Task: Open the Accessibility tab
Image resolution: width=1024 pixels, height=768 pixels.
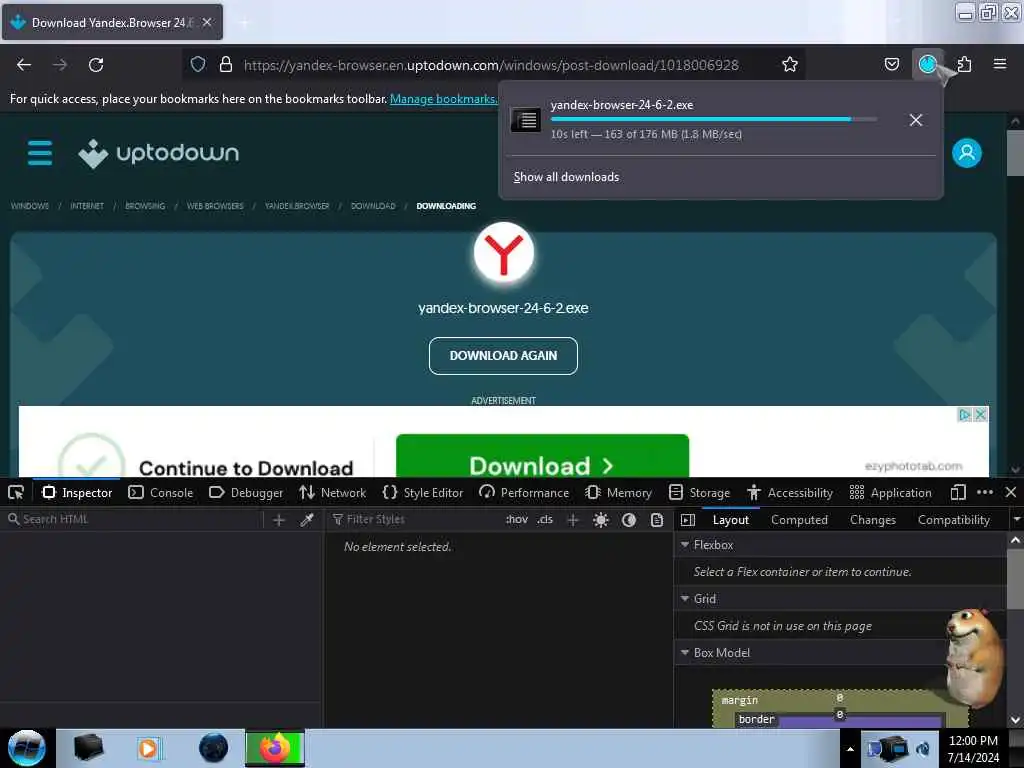Action: pos(790,492)
